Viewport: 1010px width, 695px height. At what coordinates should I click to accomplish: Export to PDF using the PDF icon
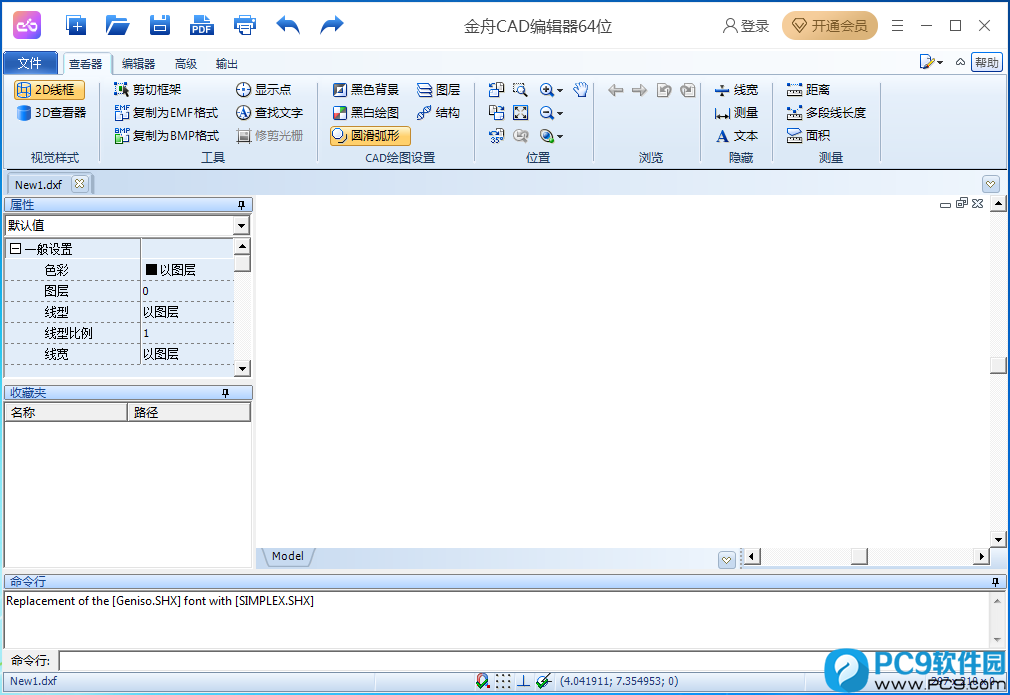(x=202, y=25)
